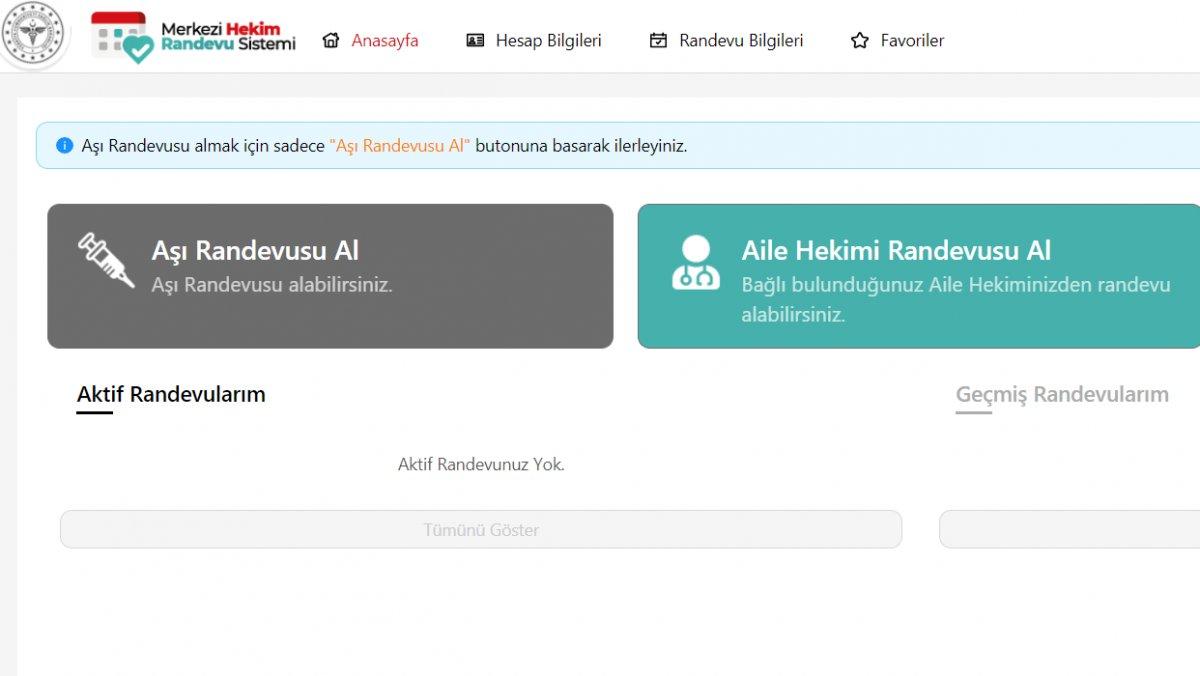Click the gray Aşı Randevusu Al card
This screenshot has height=676, width=1200.
tap(330, 274)
